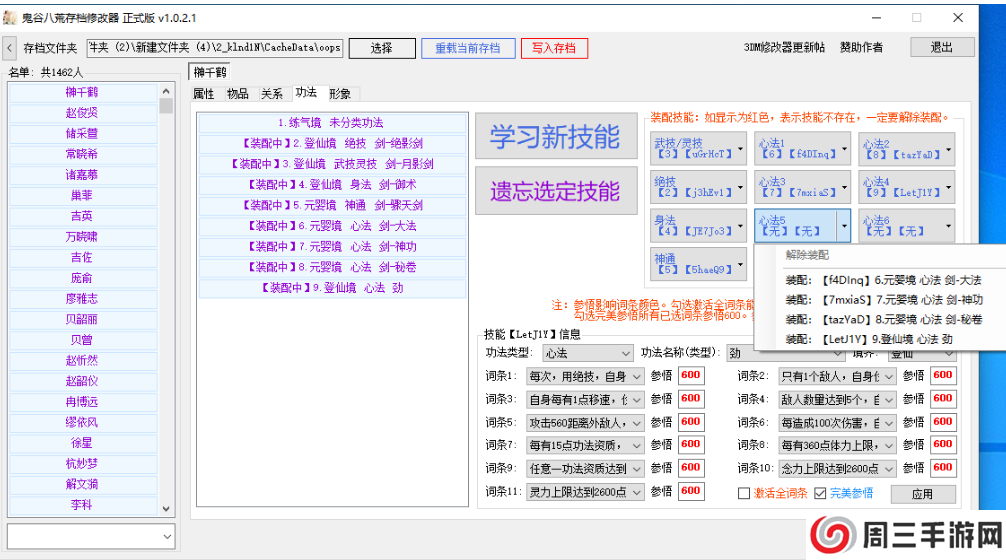This screenshot has height=560, width=1006.
Task: Open the 3DM修改器更新帖 link
Action: (784, 47)
